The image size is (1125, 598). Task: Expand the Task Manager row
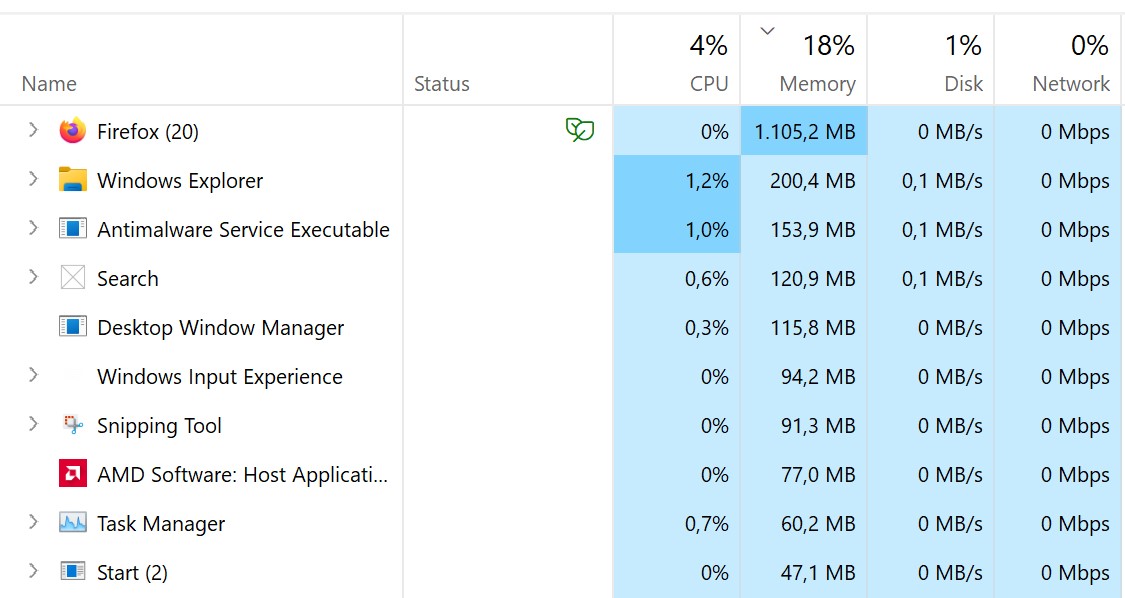pyautogui.click(x=33, y=522)
